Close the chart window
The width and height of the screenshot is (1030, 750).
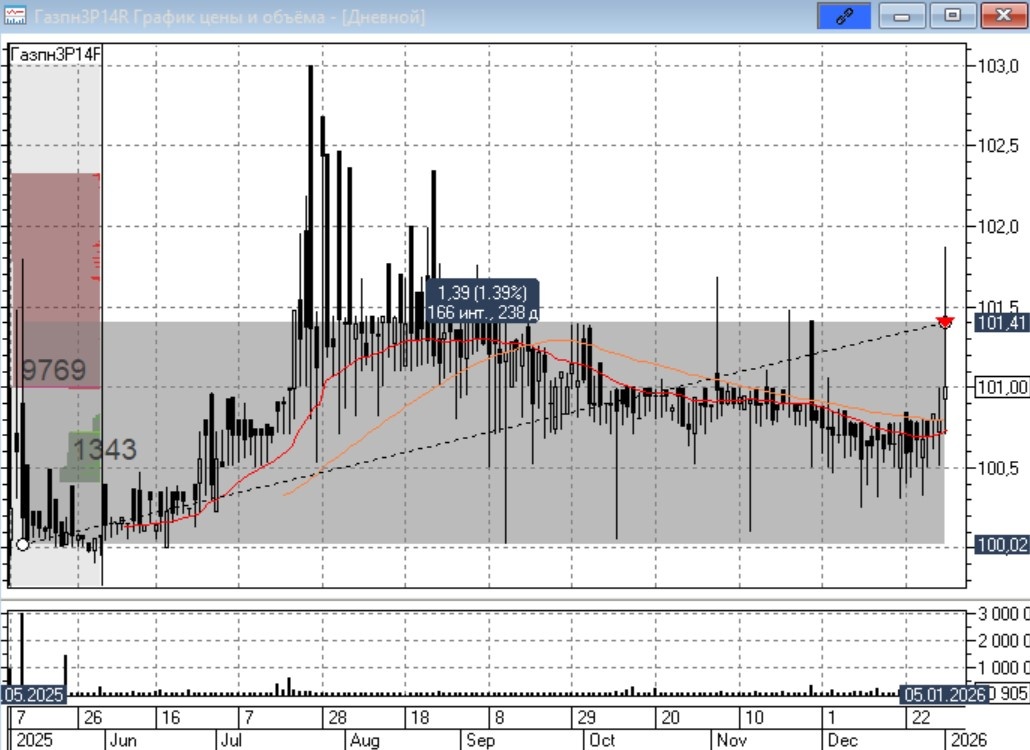1003,16
